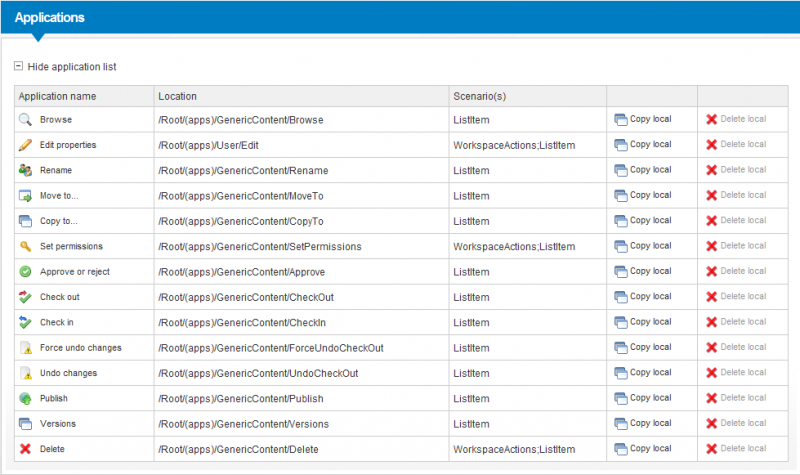Copy local for the Browse row
800x475 pixels.
pyautogui.click(x=643, y=119)
